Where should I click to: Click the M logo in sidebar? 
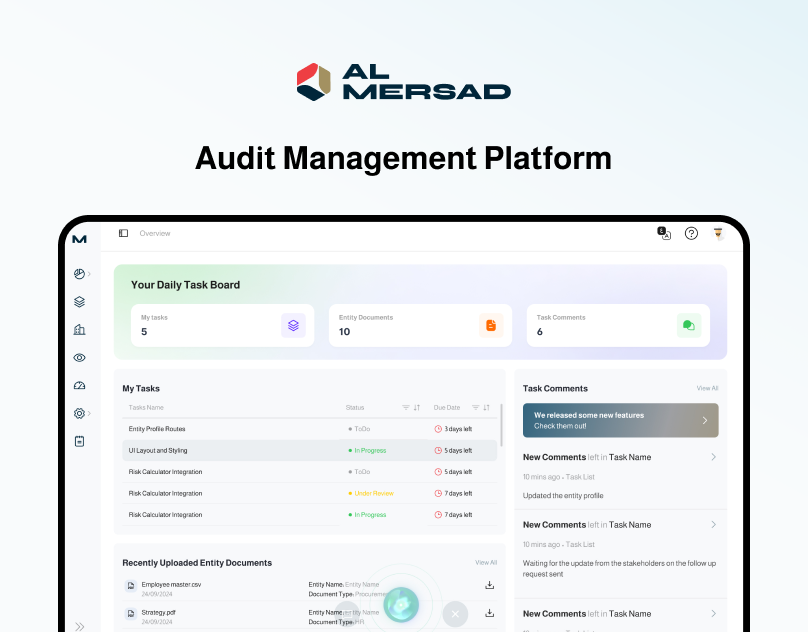[79, 239]
